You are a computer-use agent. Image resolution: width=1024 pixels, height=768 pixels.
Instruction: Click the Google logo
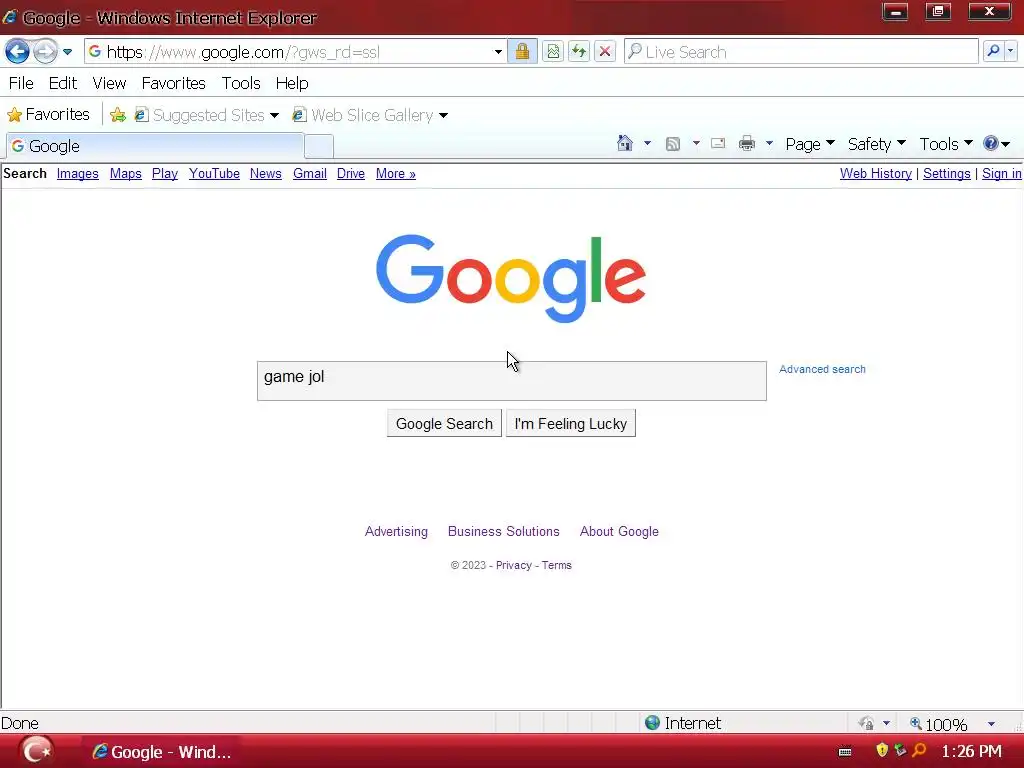pos(511,278)
